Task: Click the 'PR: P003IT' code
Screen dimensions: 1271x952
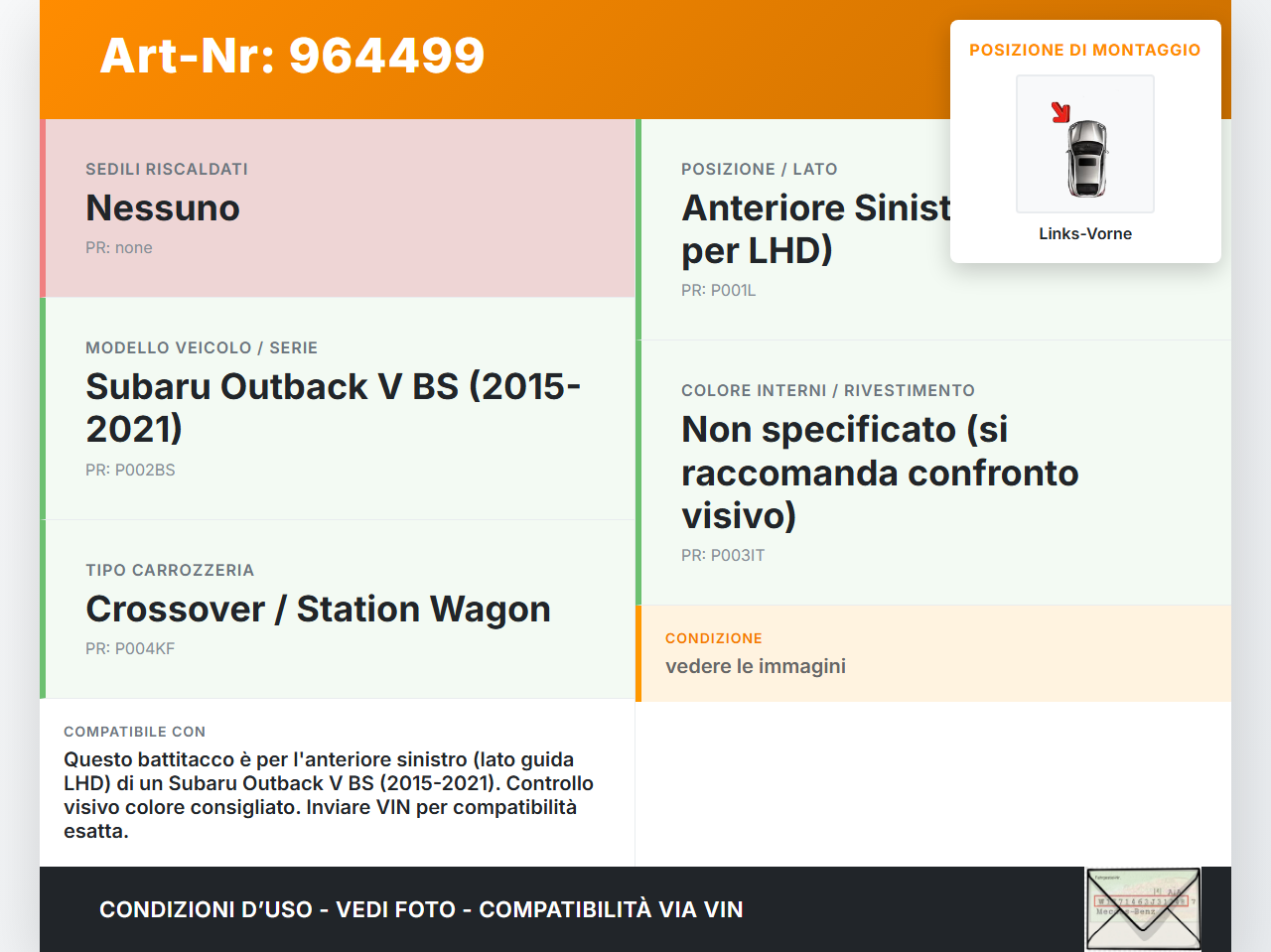Action: click(723, 555)
